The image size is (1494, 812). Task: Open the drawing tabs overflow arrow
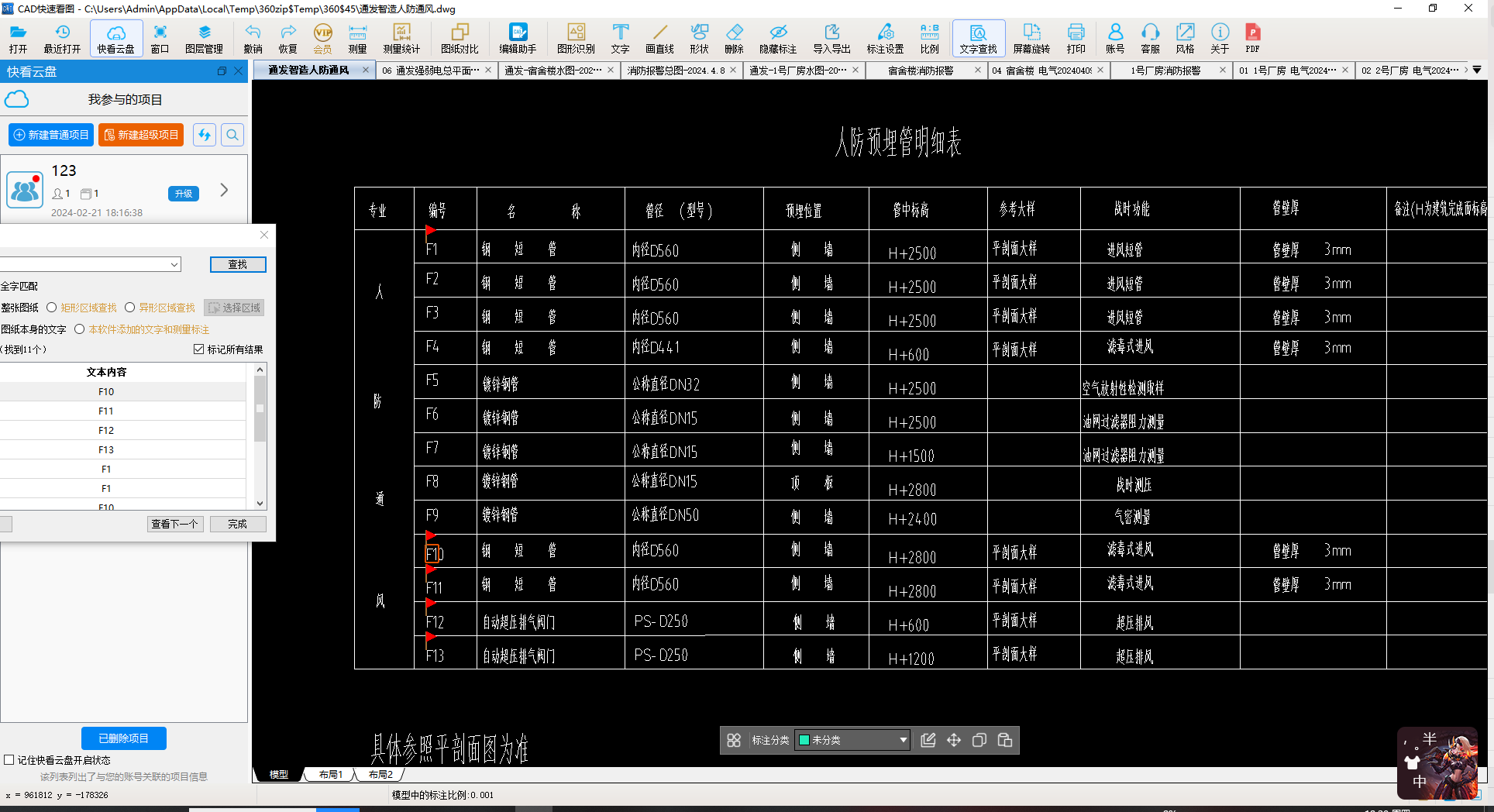click(x=1477, y=70)
